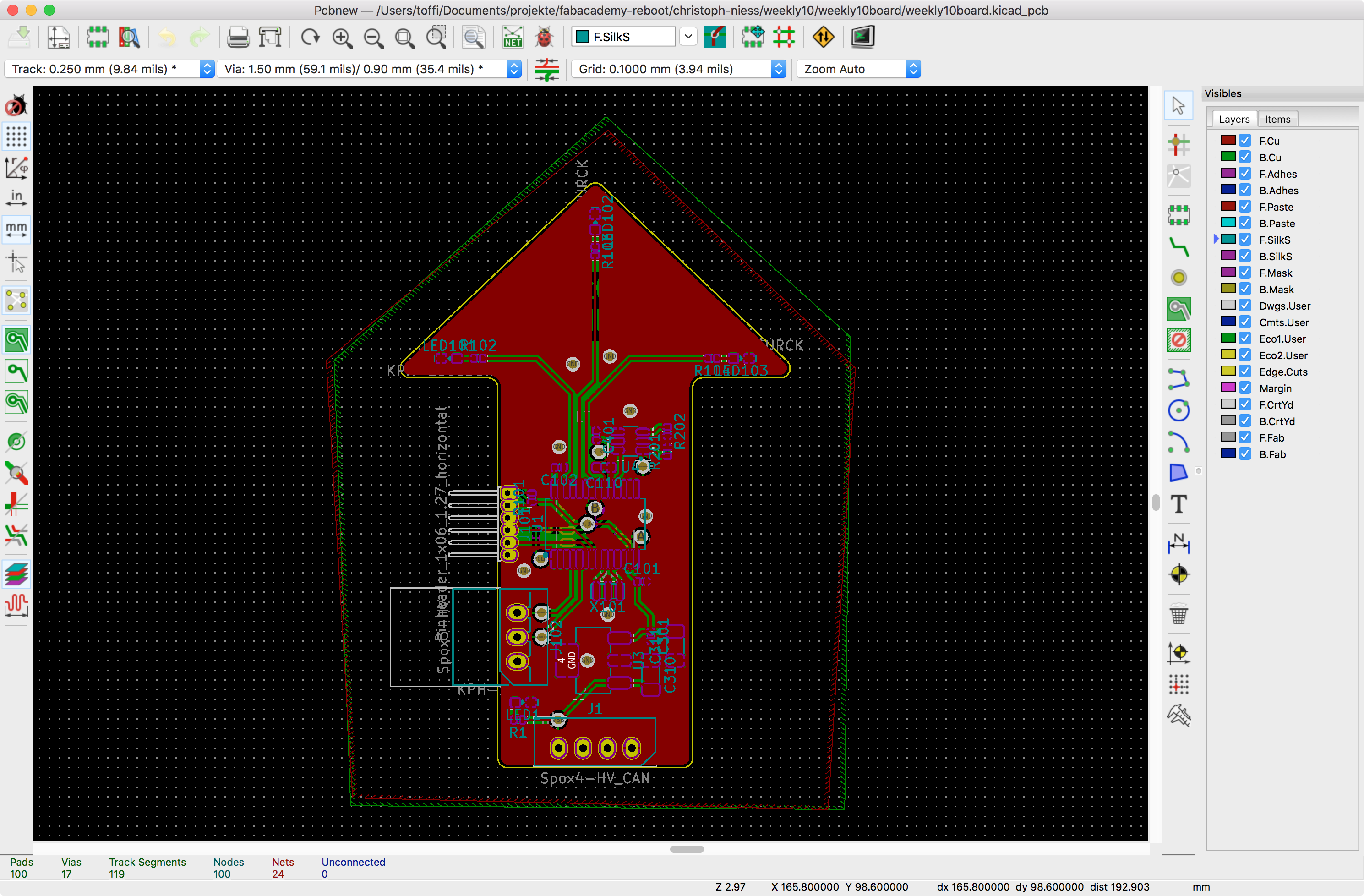Click the Spox4-HV_CAN footprint label
This screenshot has height=896, width=1364.
[x=595, y=778]
